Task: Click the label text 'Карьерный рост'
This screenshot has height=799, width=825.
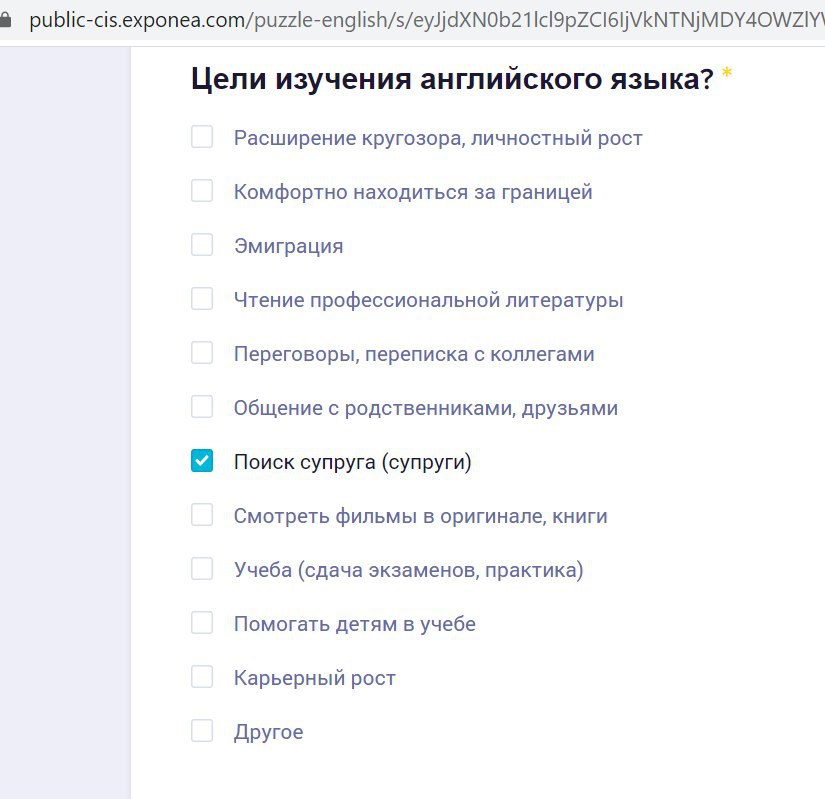Action: point(315,679)
